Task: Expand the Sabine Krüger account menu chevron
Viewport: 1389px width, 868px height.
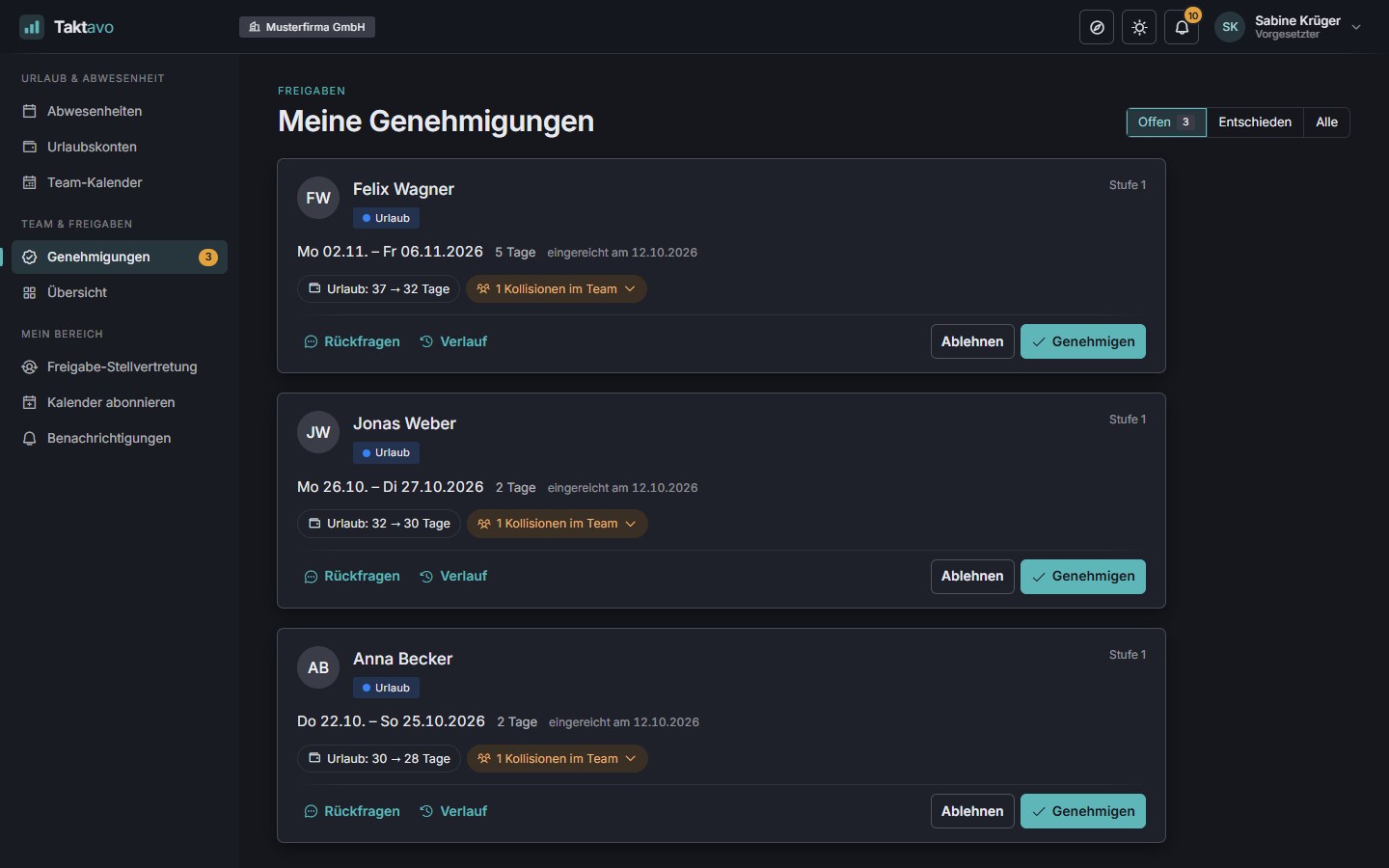Action: point(1356,27)
